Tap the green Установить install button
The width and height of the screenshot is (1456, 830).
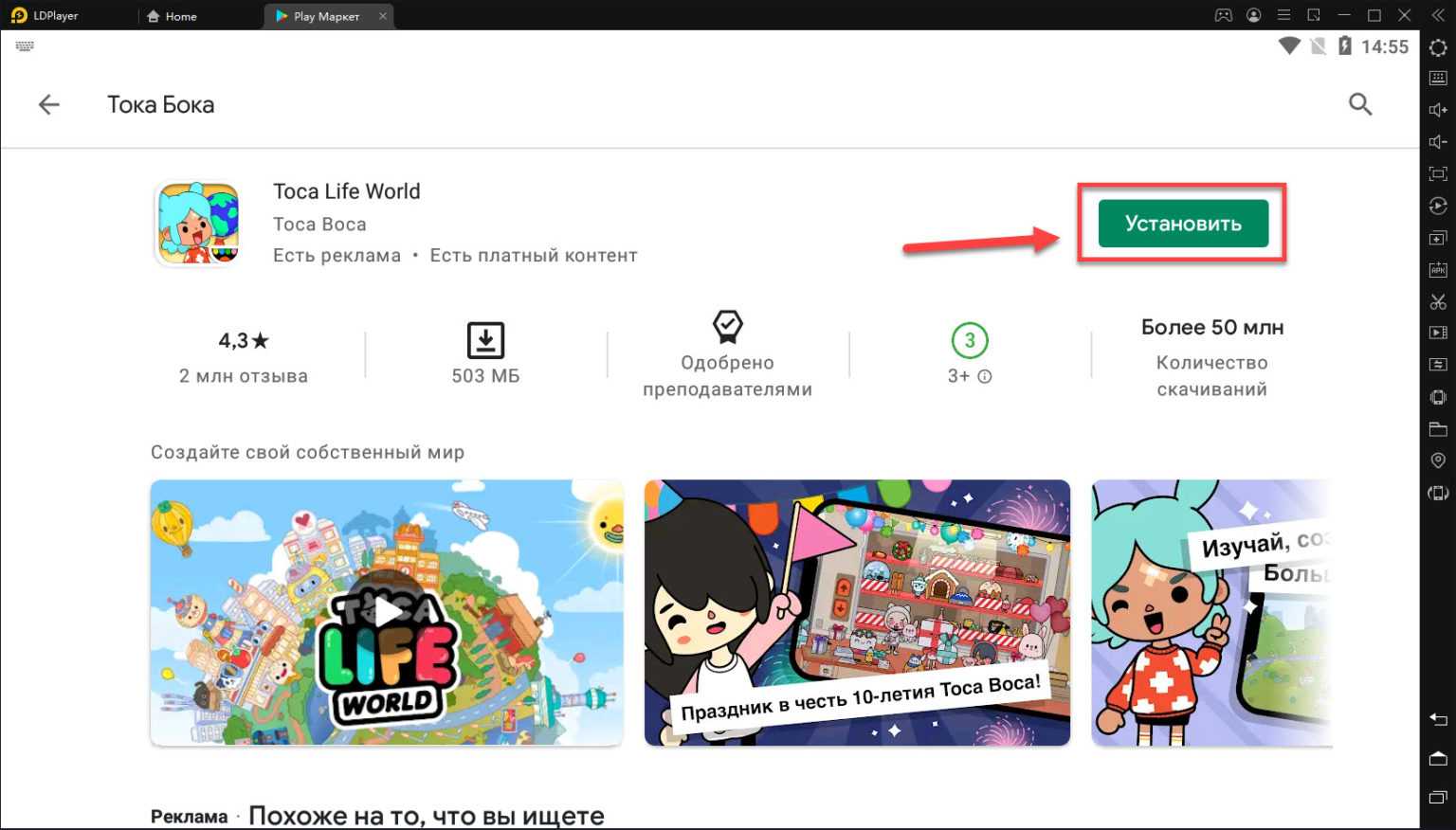[1183, 224]
